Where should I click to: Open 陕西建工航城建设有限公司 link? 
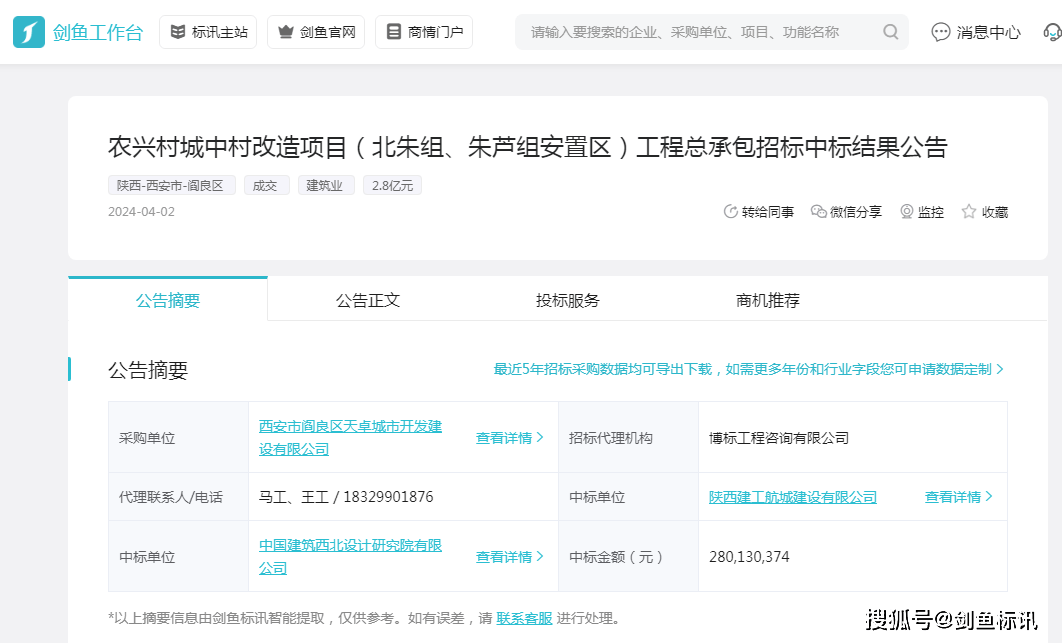coord(792,497)
